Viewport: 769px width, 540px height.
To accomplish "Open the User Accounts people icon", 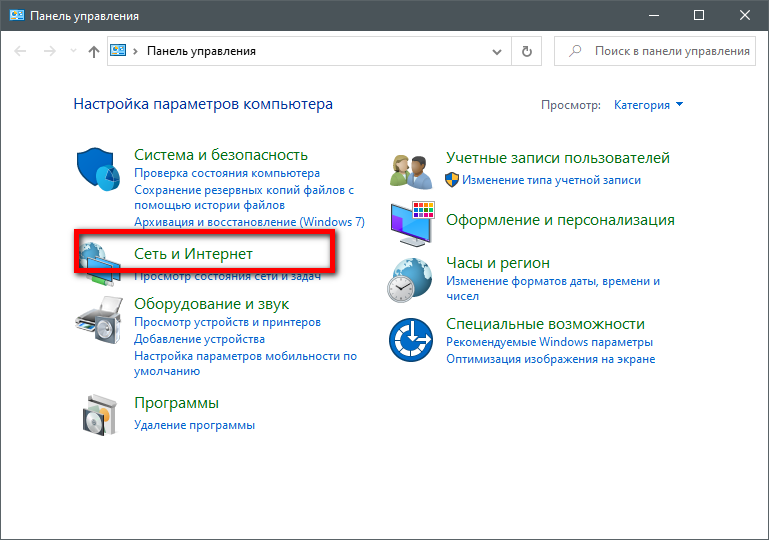I will pyautogui.click(x=411, y=172).
